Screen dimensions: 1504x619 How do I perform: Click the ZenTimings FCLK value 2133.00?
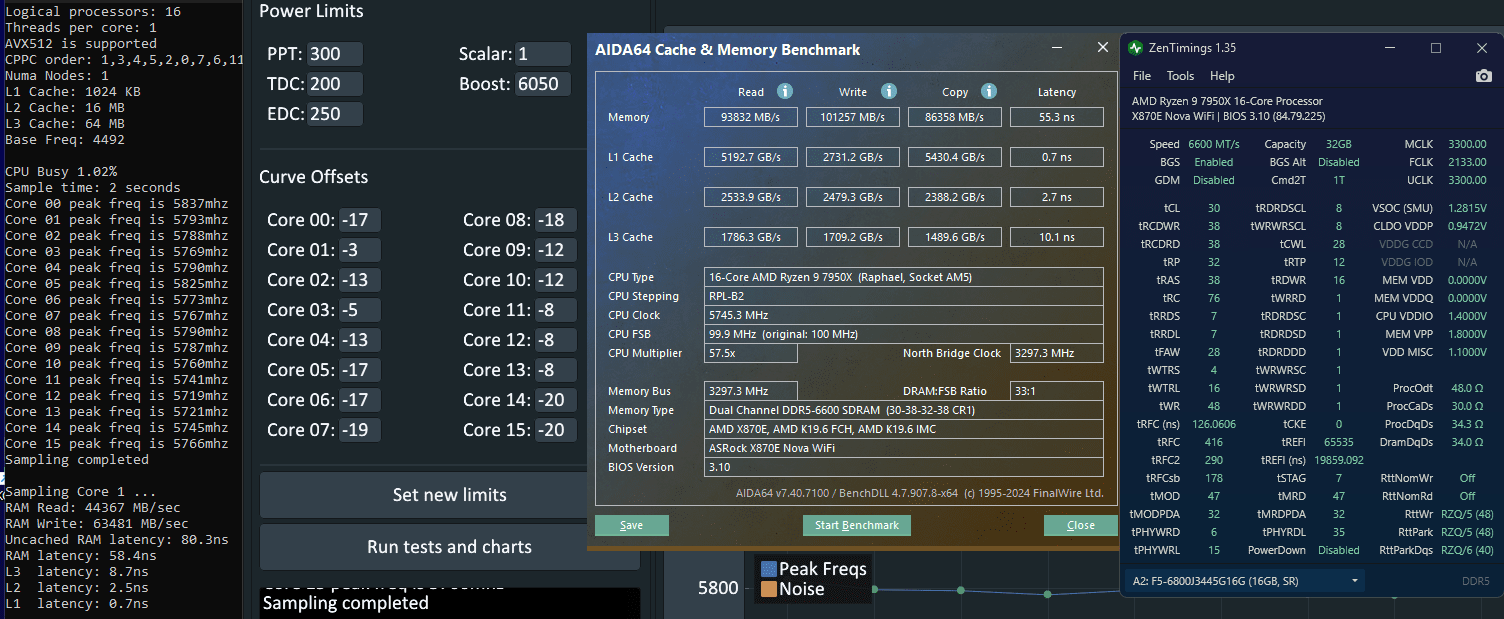click(x=1467, y=162)
